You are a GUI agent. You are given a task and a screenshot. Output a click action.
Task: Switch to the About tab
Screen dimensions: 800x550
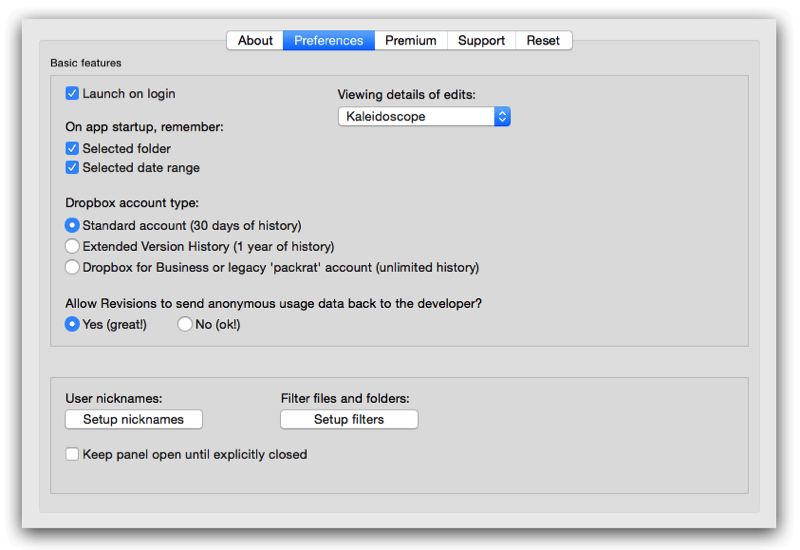255,41
